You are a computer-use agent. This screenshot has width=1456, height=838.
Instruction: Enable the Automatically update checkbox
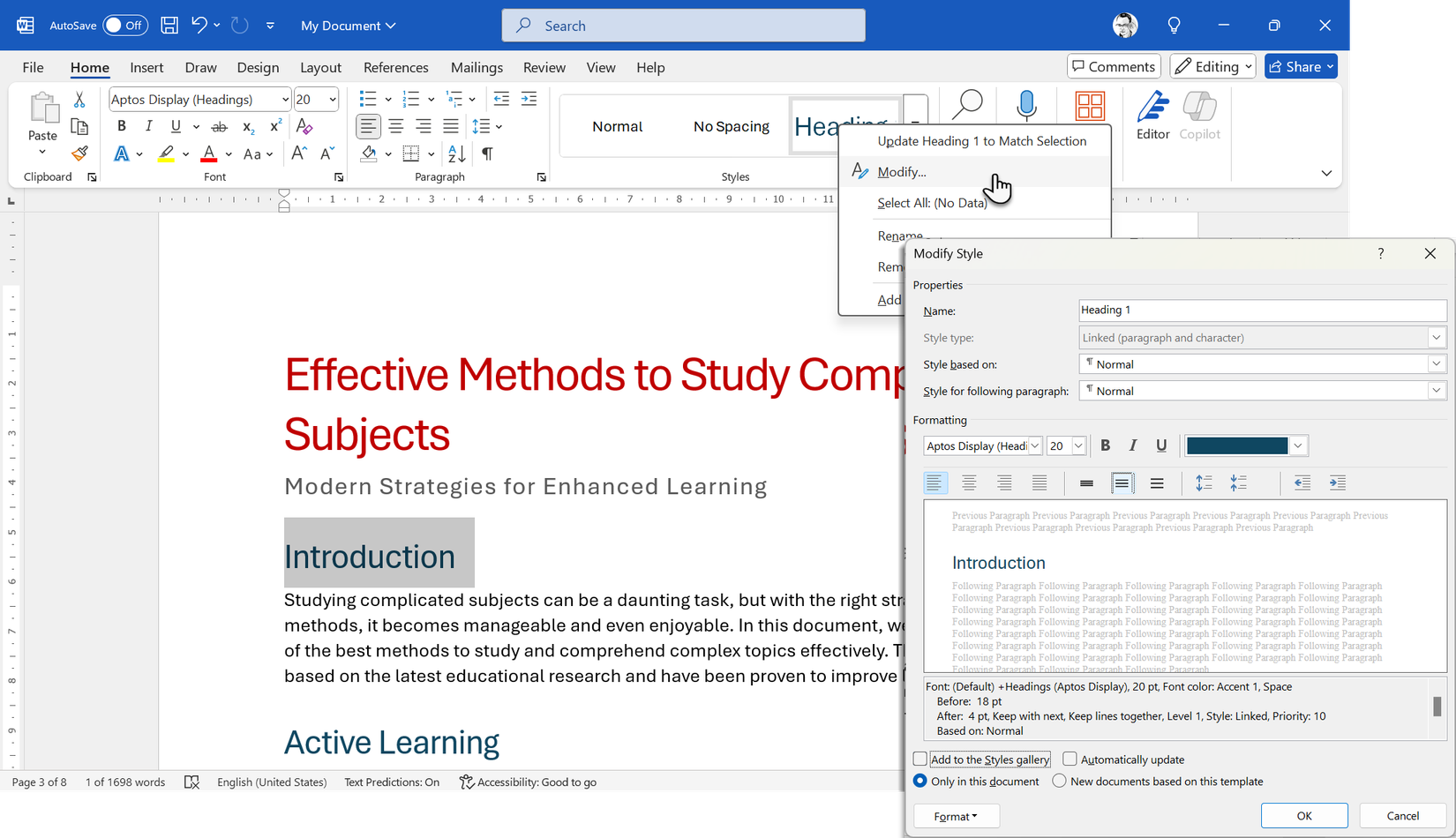click(x=1070, y=759)
